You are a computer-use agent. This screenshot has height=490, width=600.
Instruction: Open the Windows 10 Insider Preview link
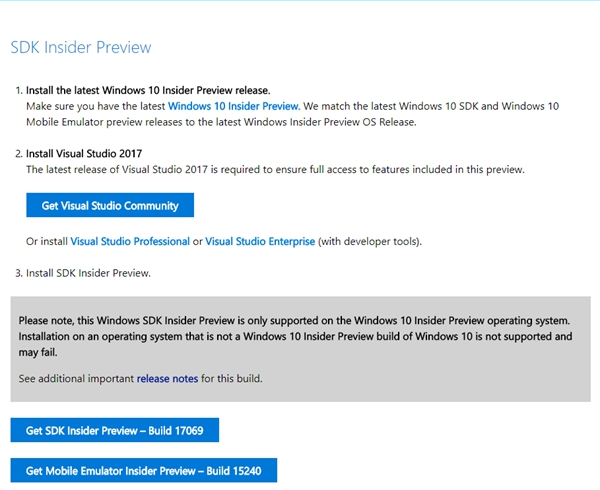click(x=233, y=106)
